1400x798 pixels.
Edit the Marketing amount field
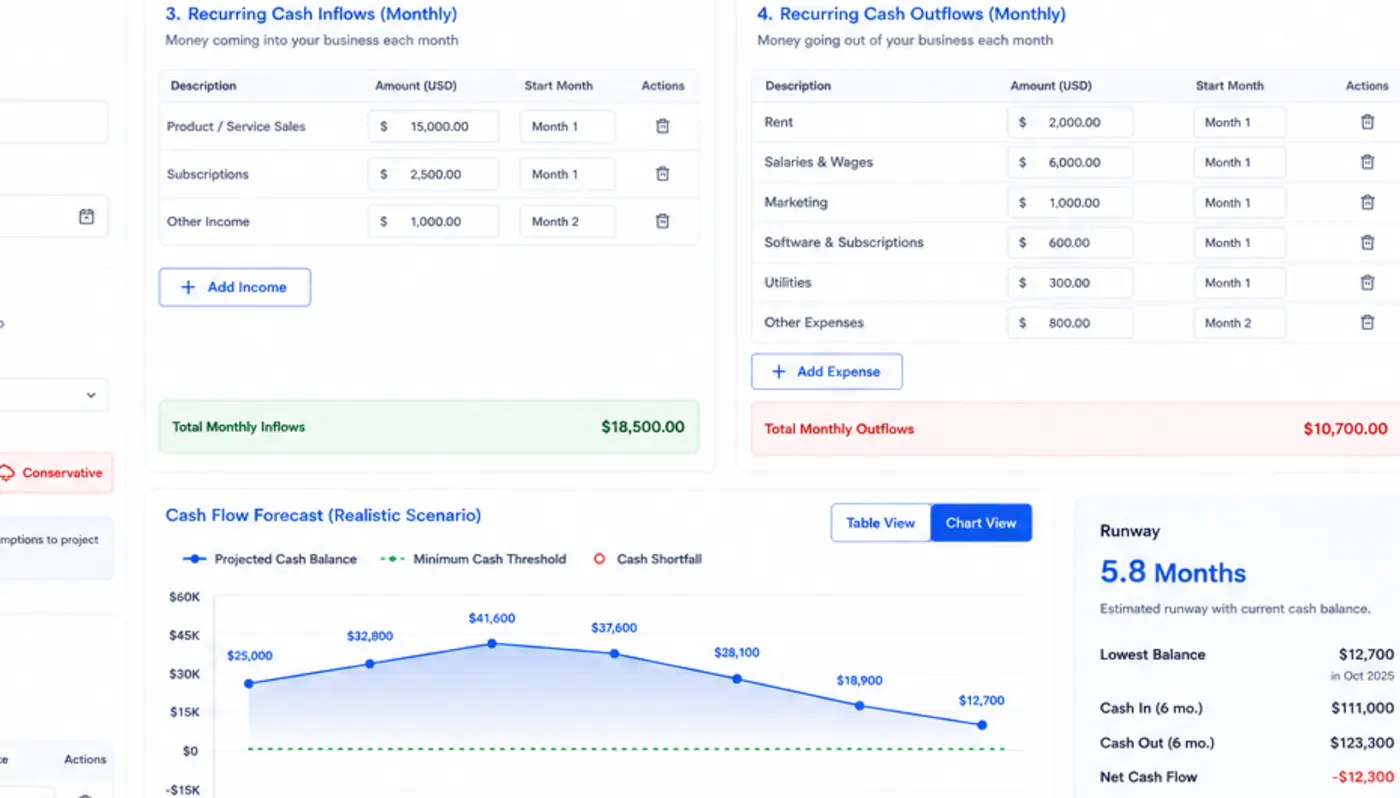1070,203
